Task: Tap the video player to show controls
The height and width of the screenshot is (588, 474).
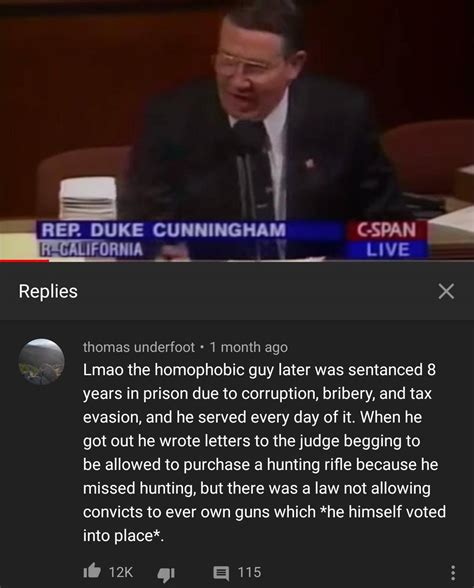Action: click(x=237, y=129)
